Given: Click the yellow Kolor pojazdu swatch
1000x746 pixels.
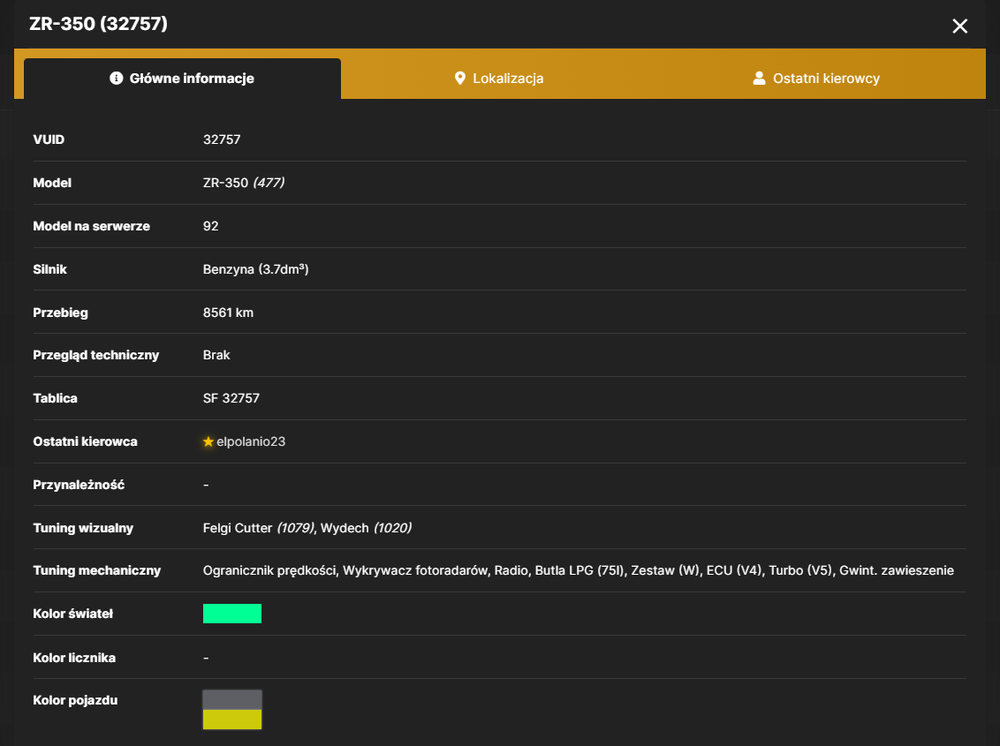Looking at the screenshot, I should pos(232,719).
